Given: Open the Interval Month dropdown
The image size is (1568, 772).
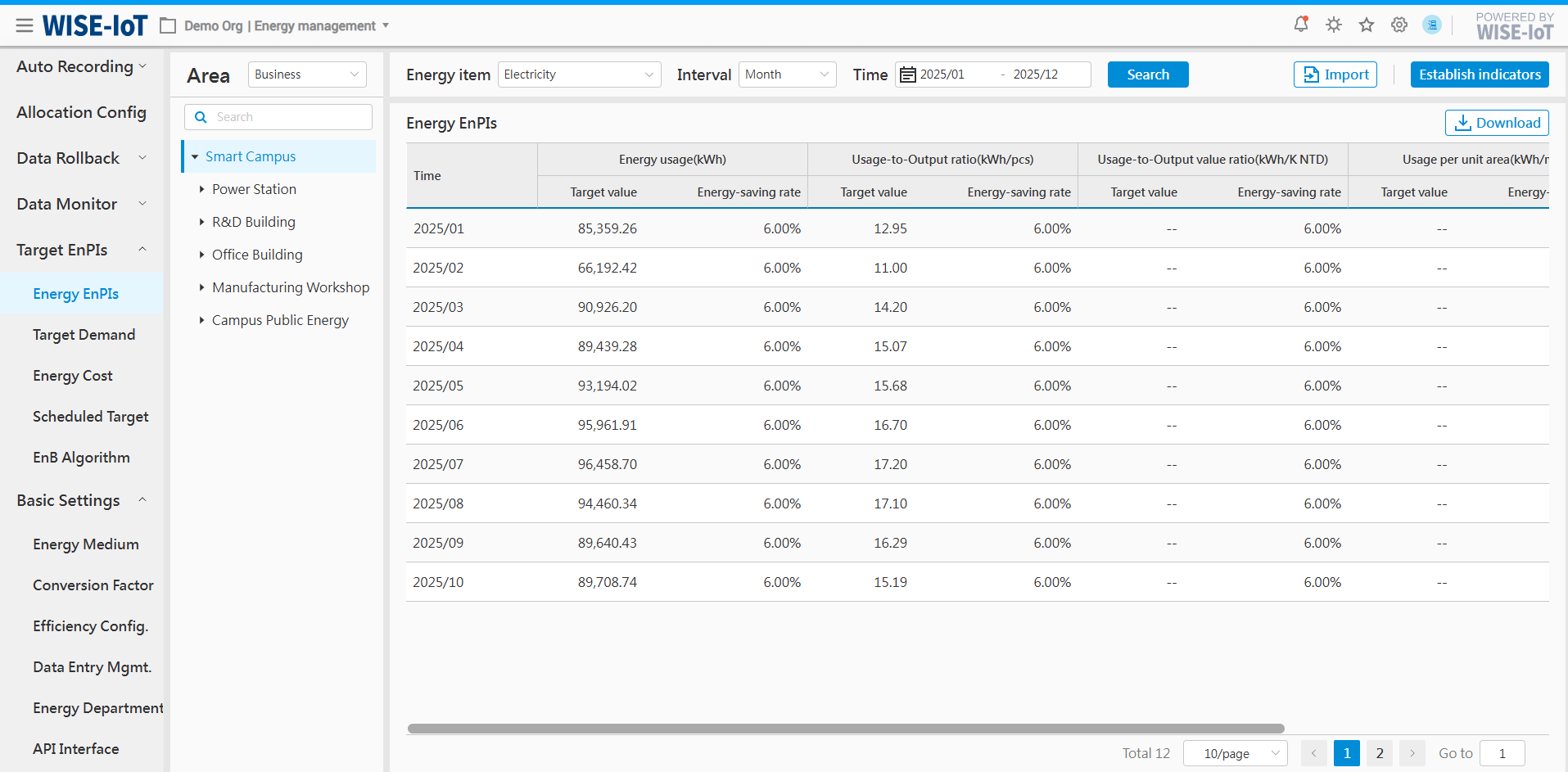Looking at the screenshot, I should [786, 74].
